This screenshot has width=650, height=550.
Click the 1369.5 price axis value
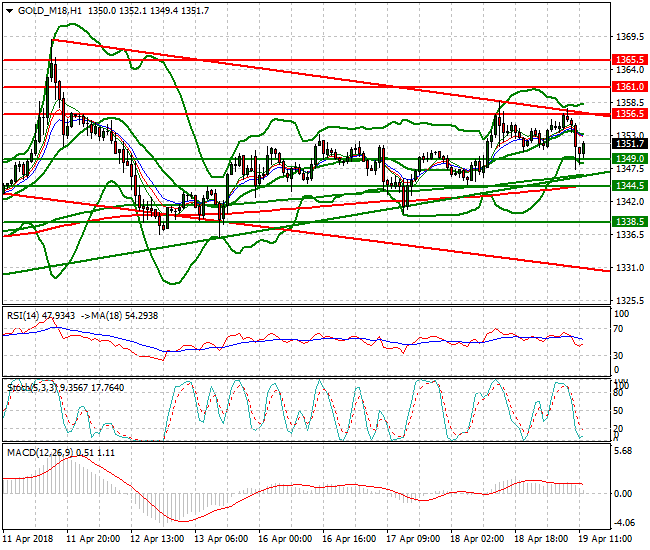tap(630, 37)
